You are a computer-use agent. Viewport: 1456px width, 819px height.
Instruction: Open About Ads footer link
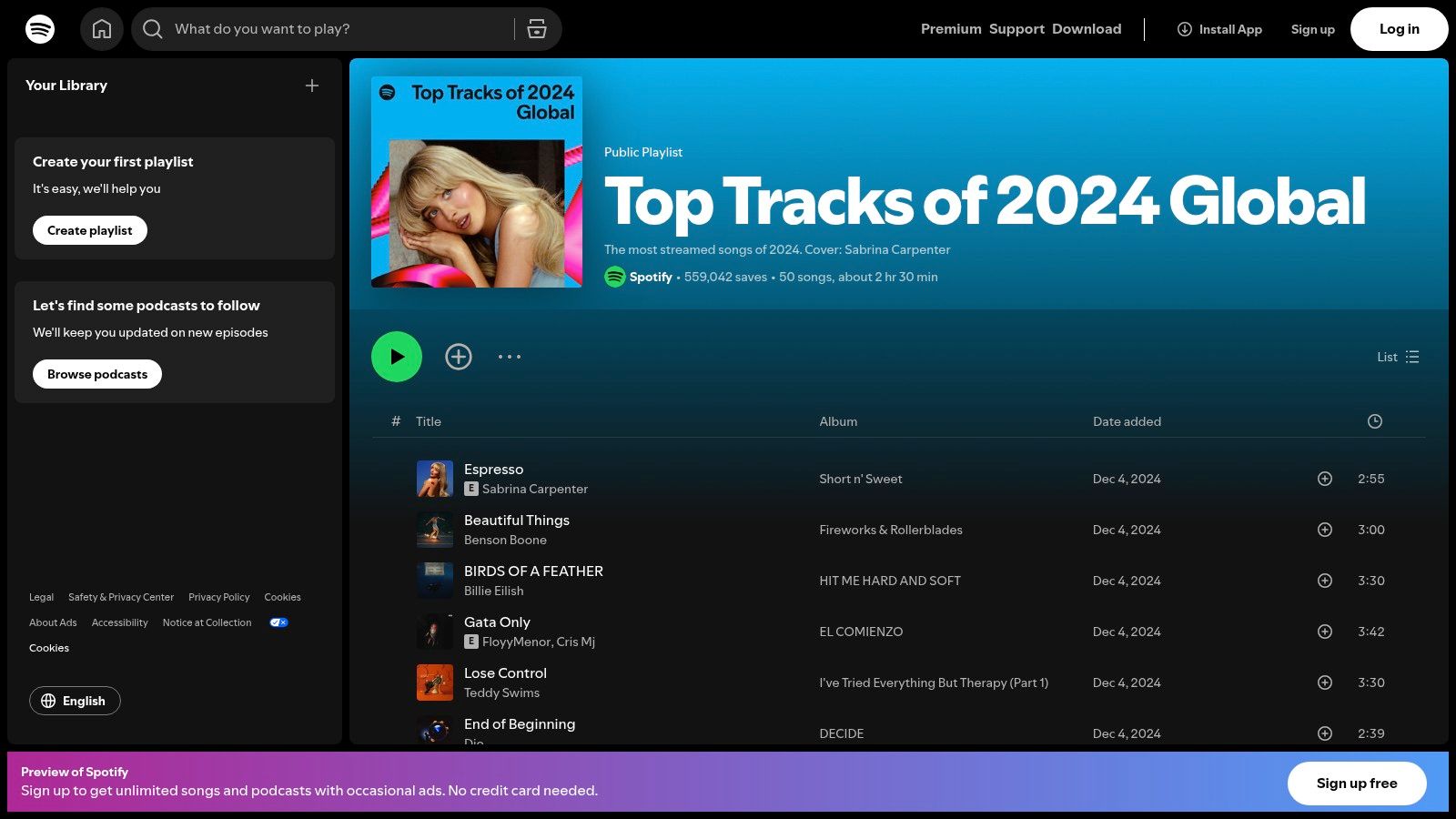coord(53,622)
